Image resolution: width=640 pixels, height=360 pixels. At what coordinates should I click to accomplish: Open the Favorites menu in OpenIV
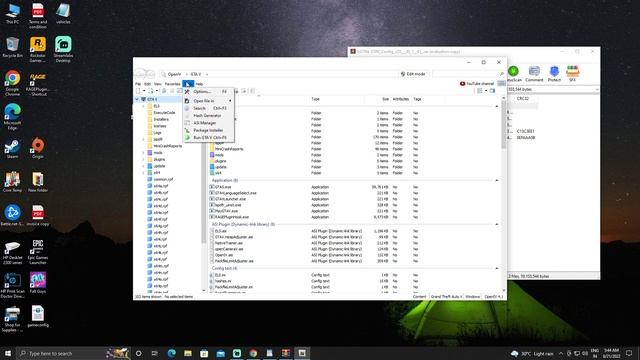click(172, 84)
